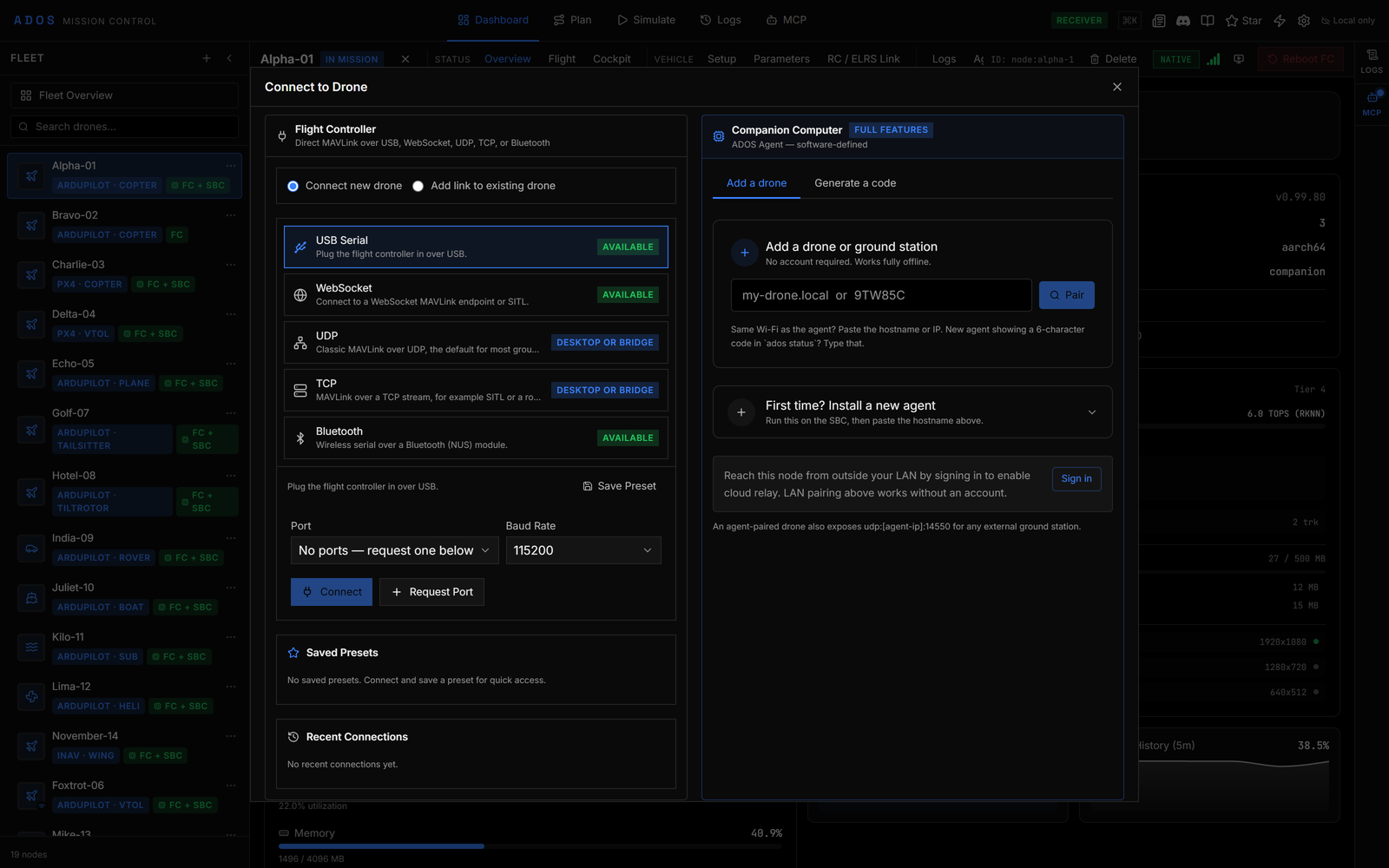
Task: Open the LOGS side panel icon
Action: point(1372,61)
